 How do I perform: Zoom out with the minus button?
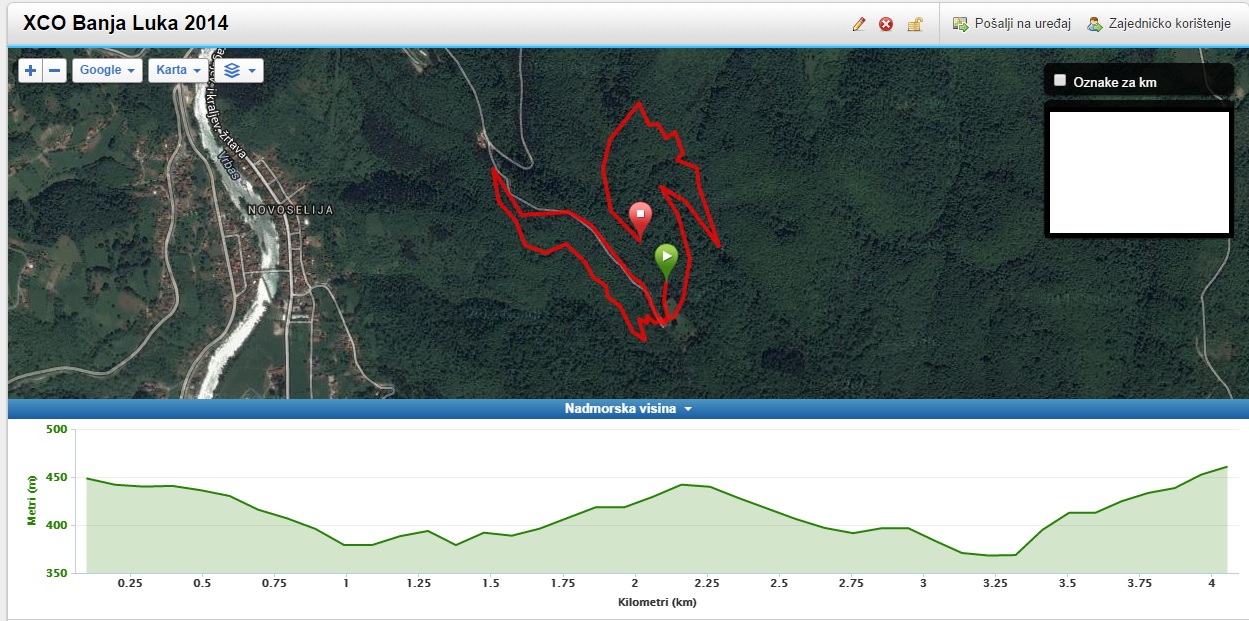coord(55,70)
